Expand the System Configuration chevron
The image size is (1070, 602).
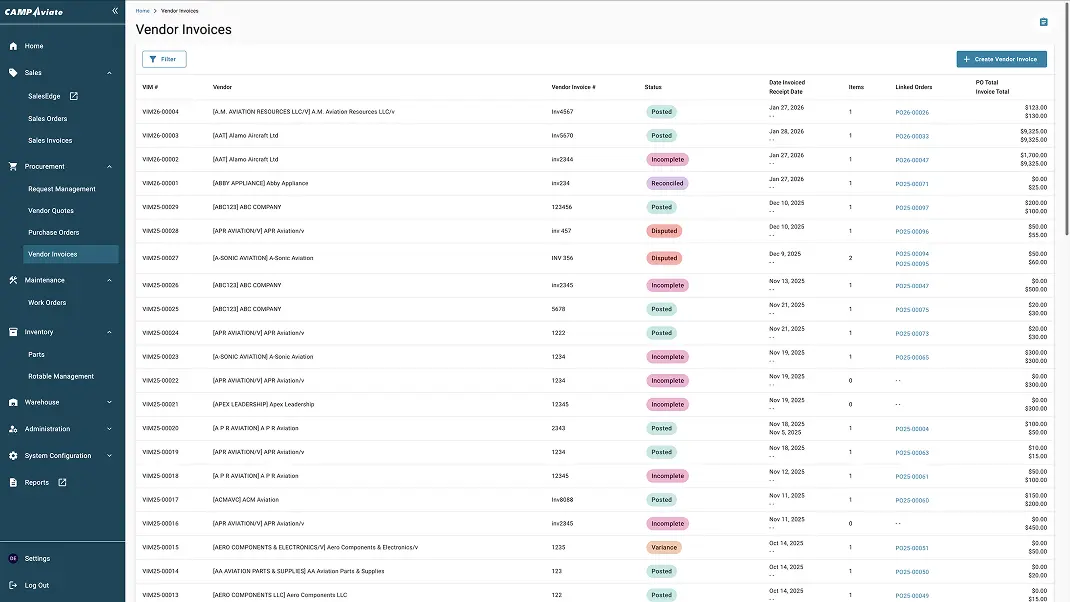[109, 456]
